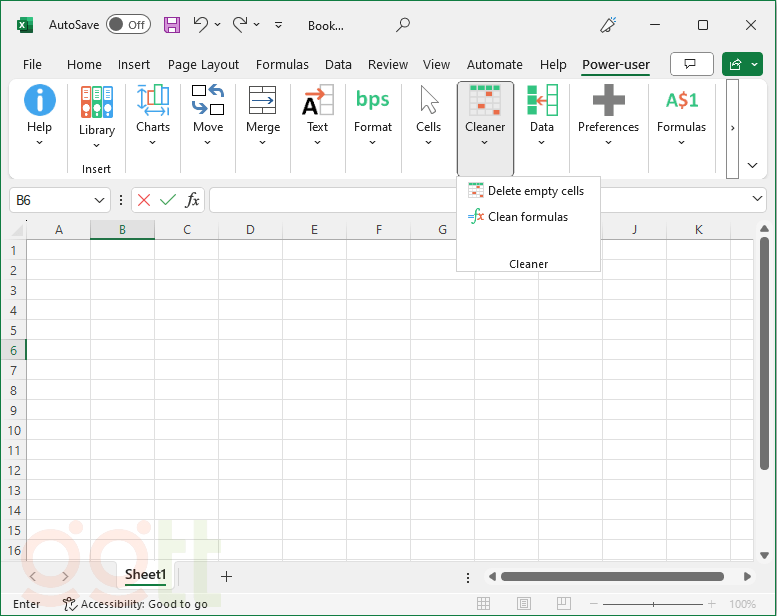Toggle the AutoSave switch

pos(128,25)
